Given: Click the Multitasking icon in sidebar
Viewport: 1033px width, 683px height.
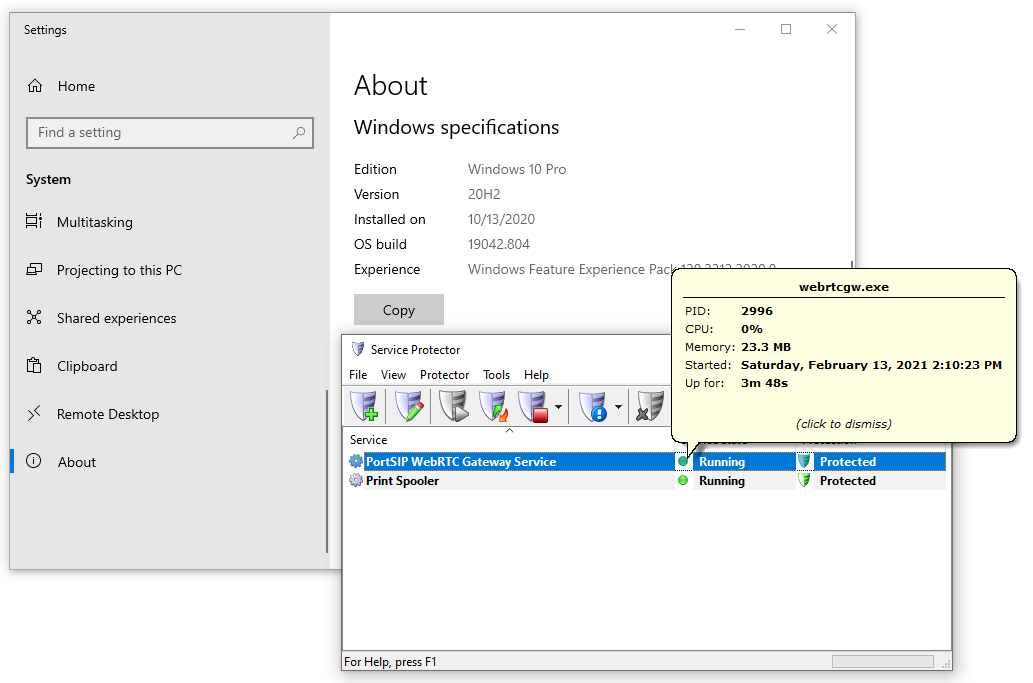Looking at the screenshot, I should coord(34,221).
